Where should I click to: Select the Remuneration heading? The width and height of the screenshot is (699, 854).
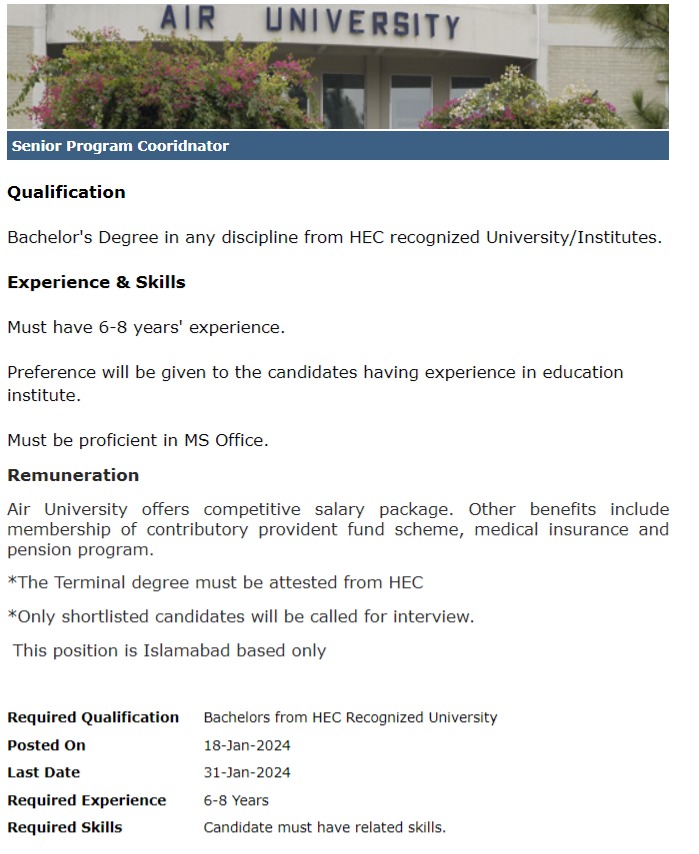click(73, 475)
